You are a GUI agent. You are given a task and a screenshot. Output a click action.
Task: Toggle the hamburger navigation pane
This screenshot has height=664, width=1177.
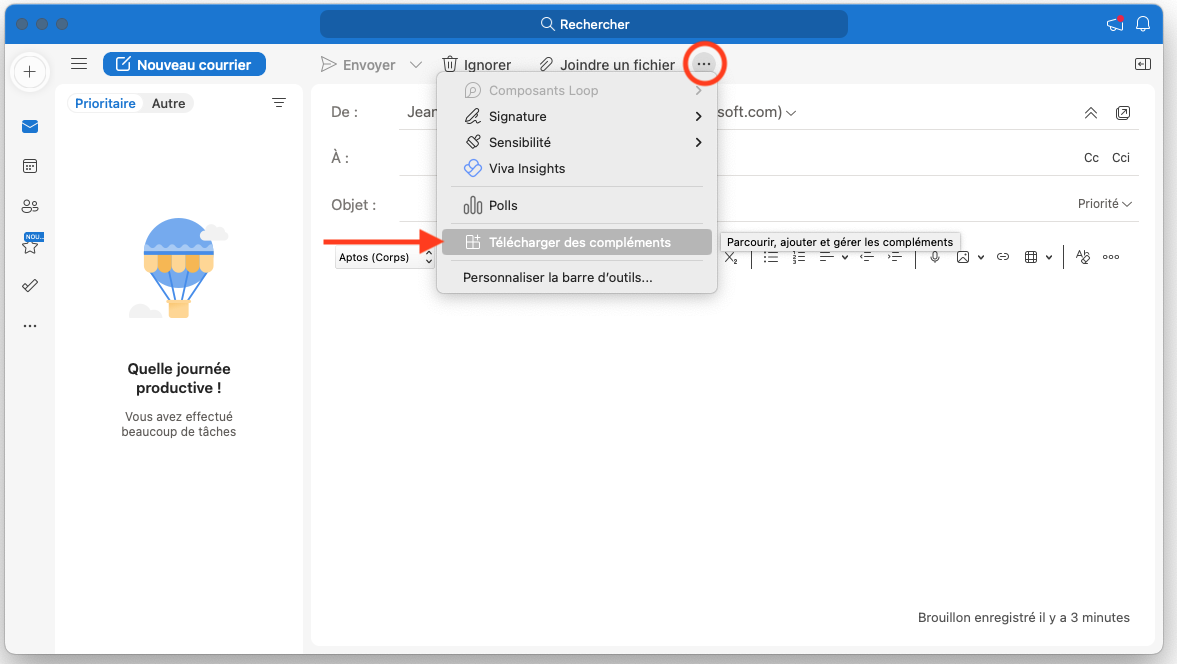[x=79, y=64]
